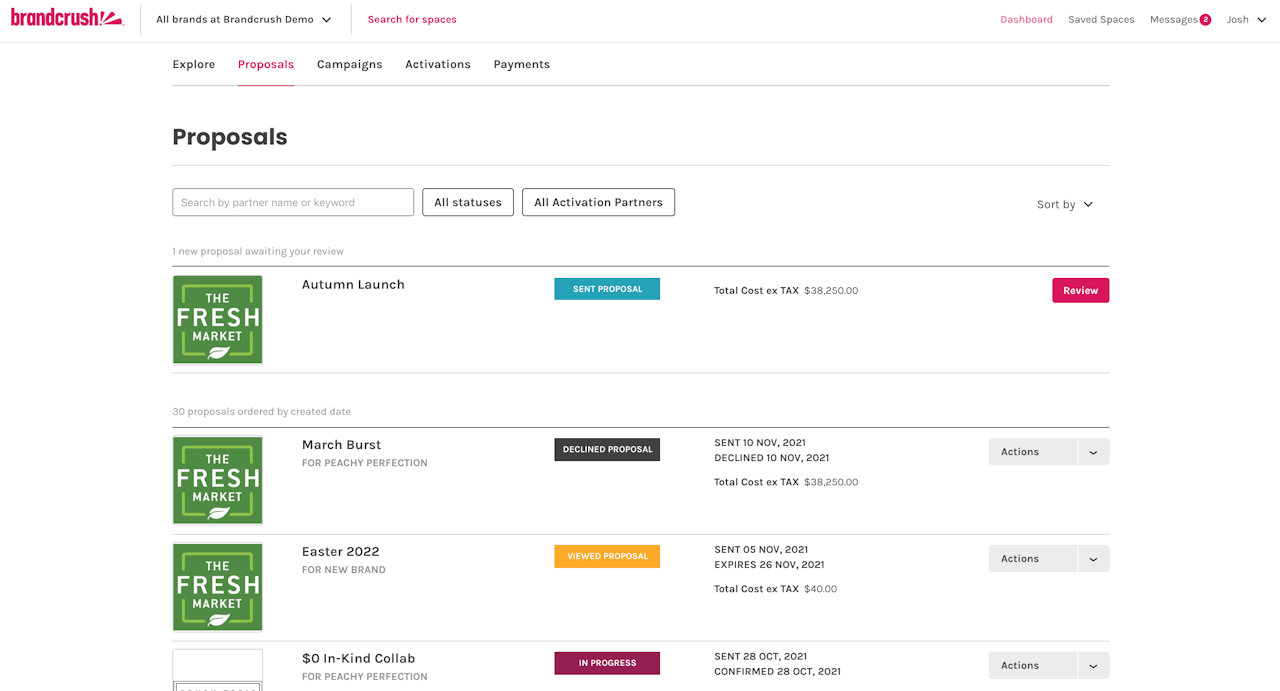Image resolution: width=1280 pixels, height=691 pixels.
Task: Go to the Activations tab
Action: pyautogui.click(x=437, y=64)
